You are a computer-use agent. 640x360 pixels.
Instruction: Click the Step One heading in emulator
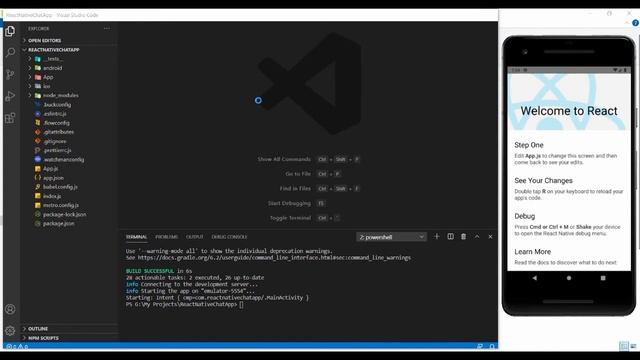(529, 145)
